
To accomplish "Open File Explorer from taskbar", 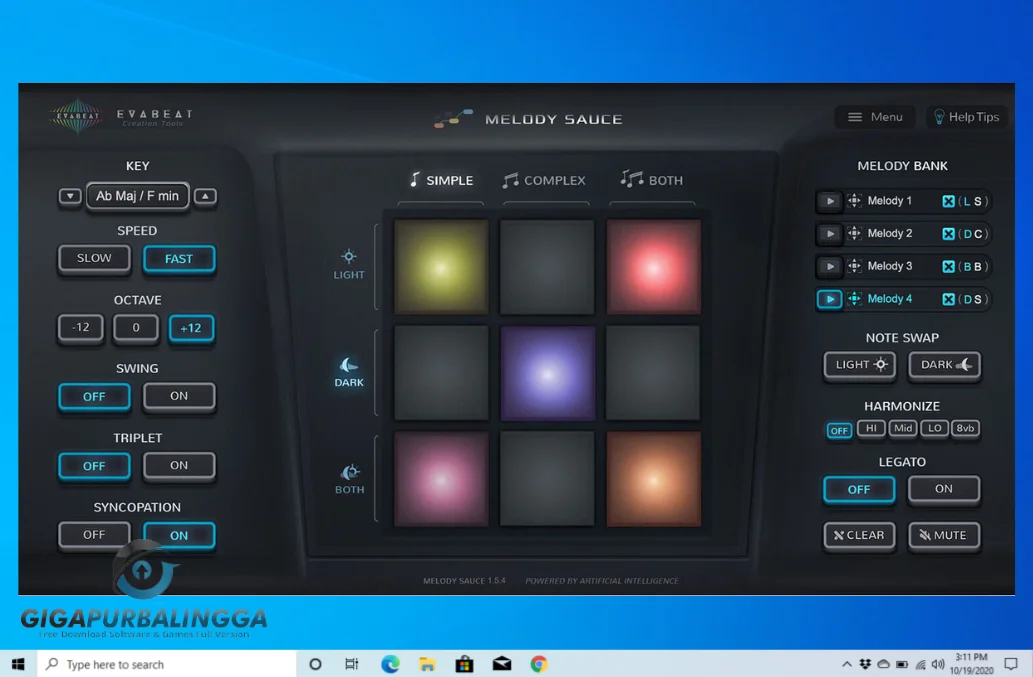I will [427, 664].
